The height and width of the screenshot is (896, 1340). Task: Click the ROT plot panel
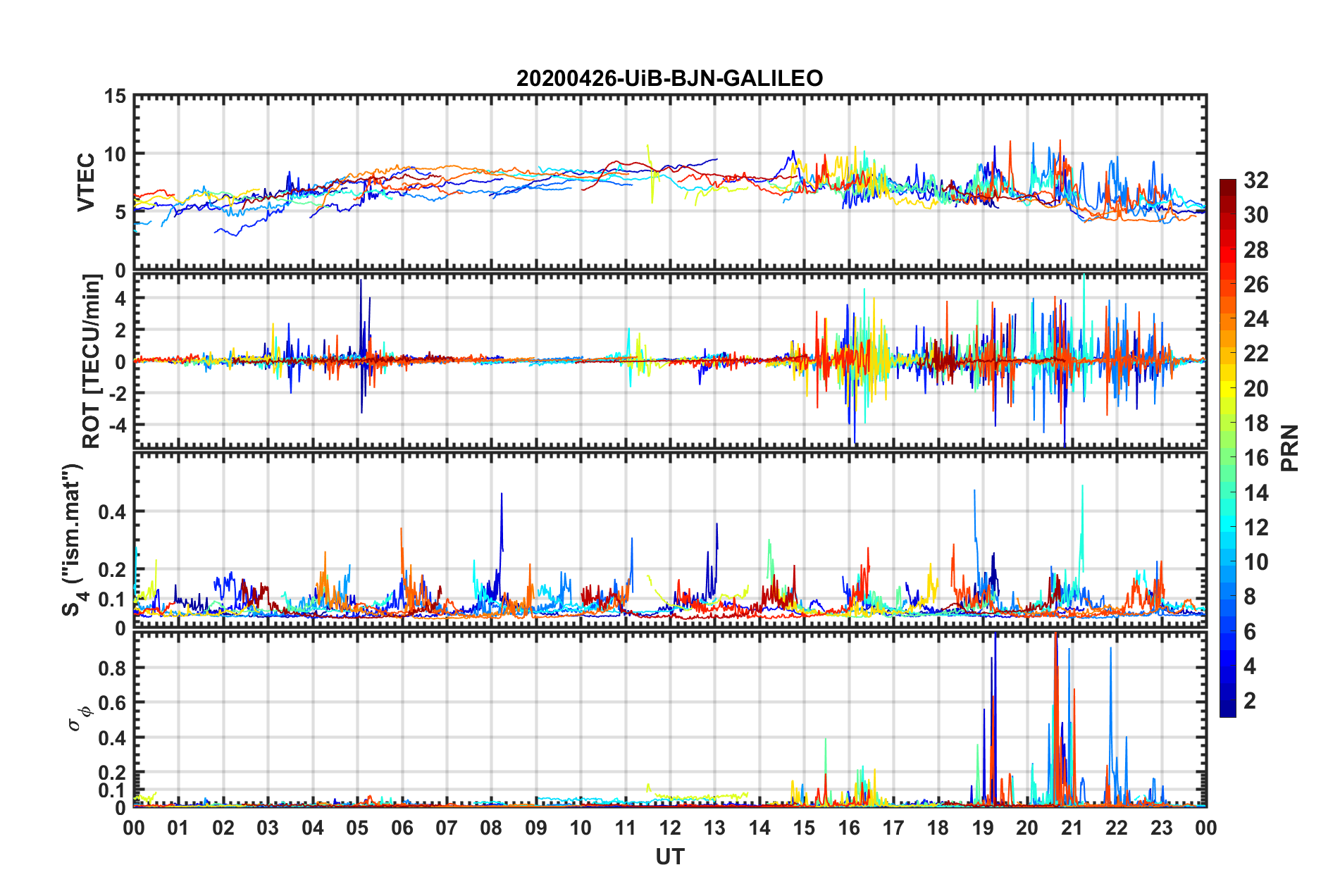point(670,361)
